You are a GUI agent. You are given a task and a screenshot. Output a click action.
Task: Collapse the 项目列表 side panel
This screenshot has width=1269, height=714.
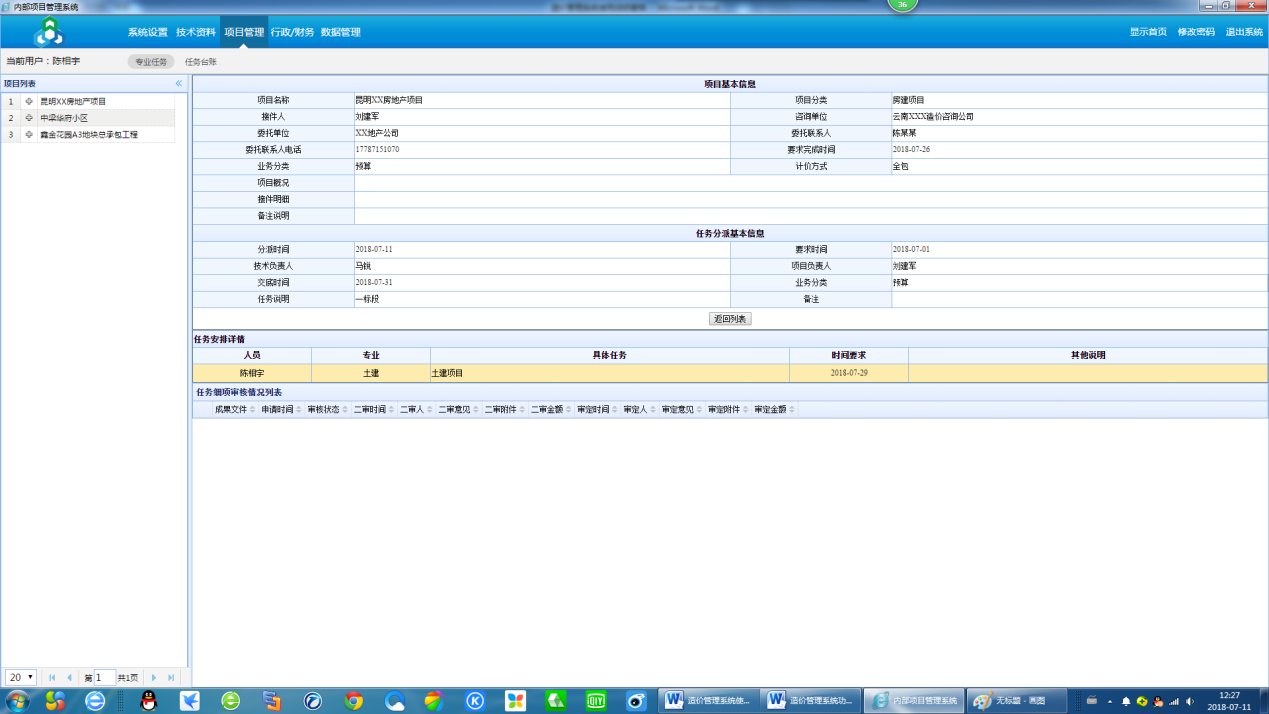pyautogui.click(x=179, y=84)
